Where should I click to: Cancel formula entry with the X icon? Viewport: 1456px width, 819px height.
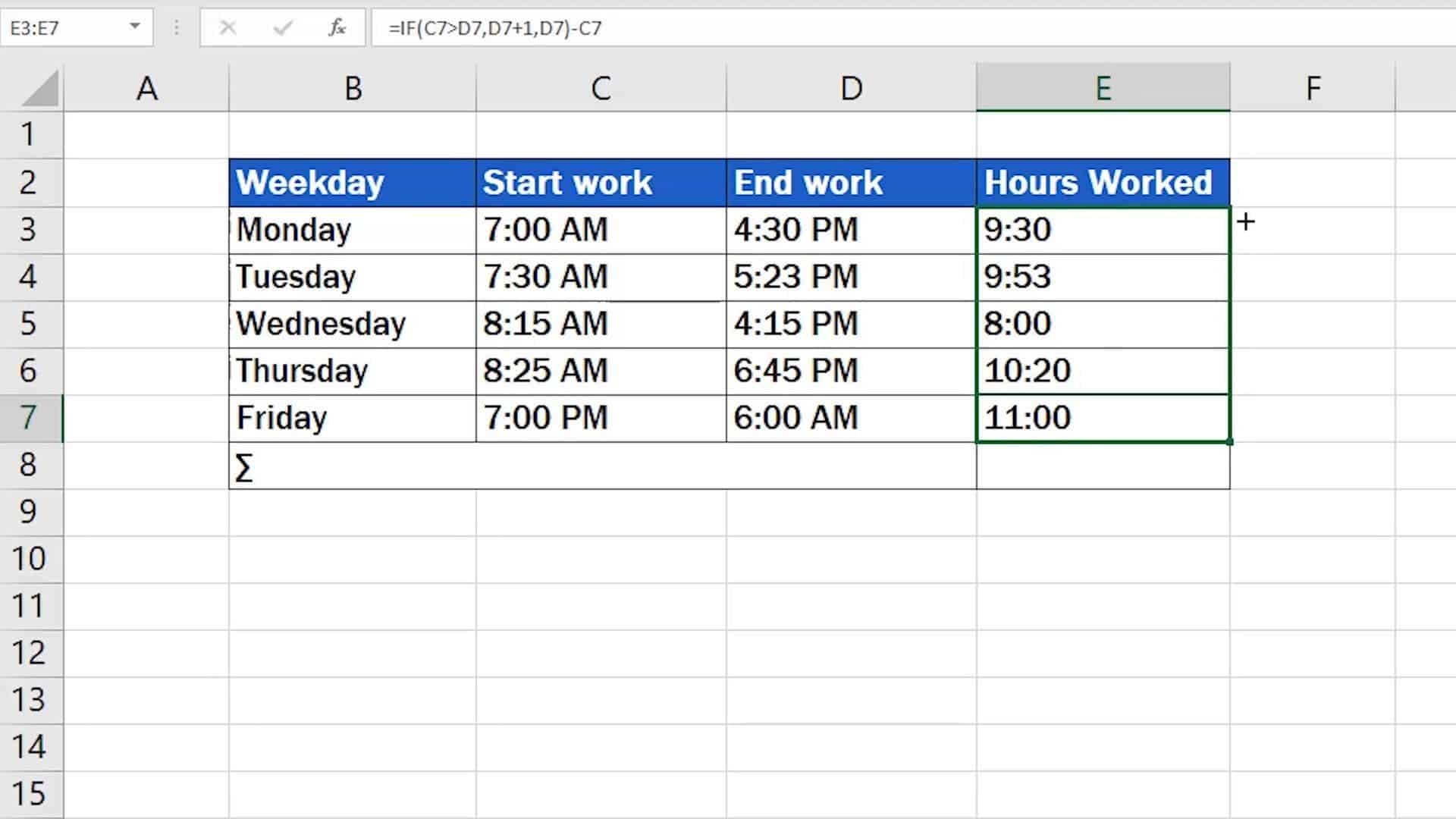click(x=228, y=28)
